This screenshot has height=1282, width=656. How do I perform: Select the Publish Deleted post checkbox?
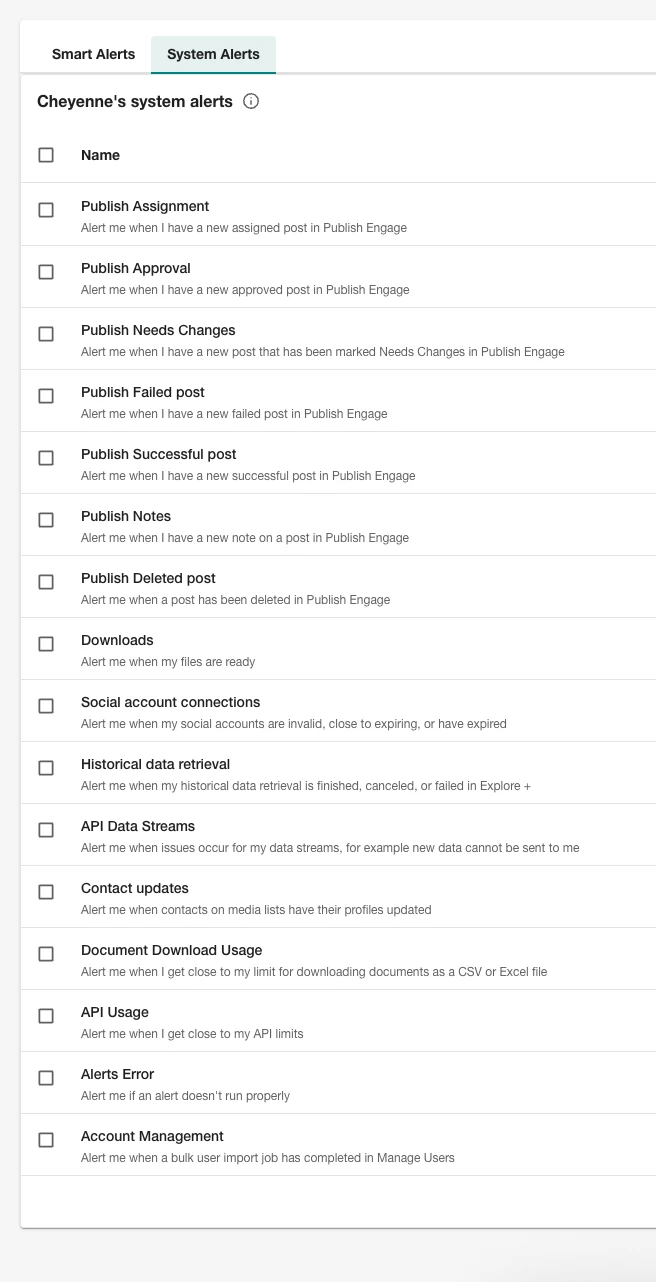coord(46,582)
